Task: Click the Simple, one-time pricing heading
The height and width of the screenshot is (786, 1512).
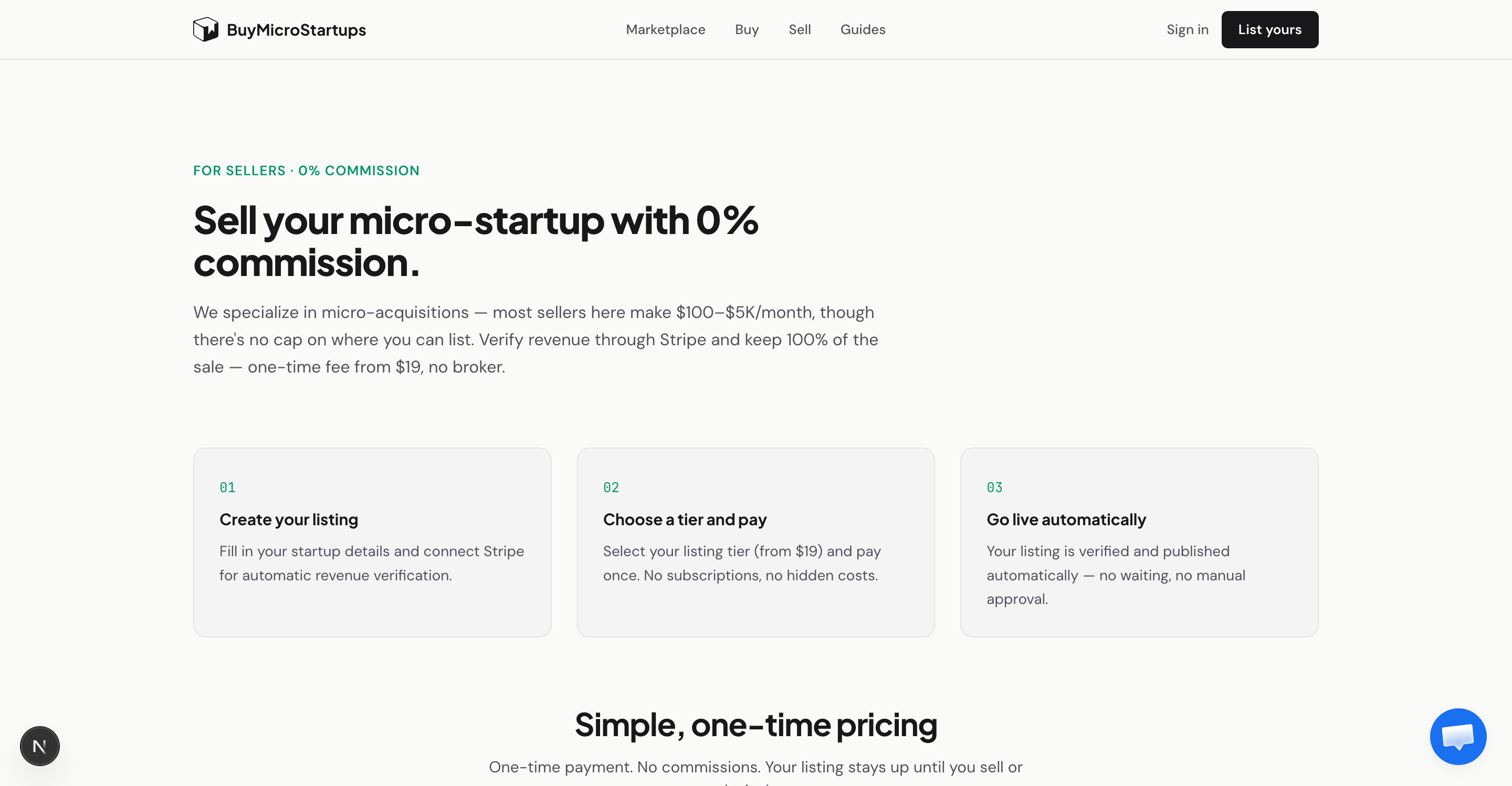Action: click(x=755, y=725)
